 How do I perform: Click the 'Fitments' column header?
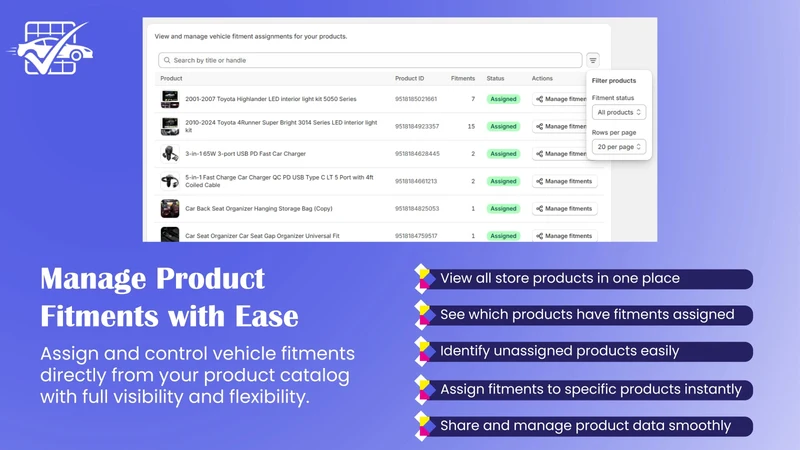click(x=463, y=79)
